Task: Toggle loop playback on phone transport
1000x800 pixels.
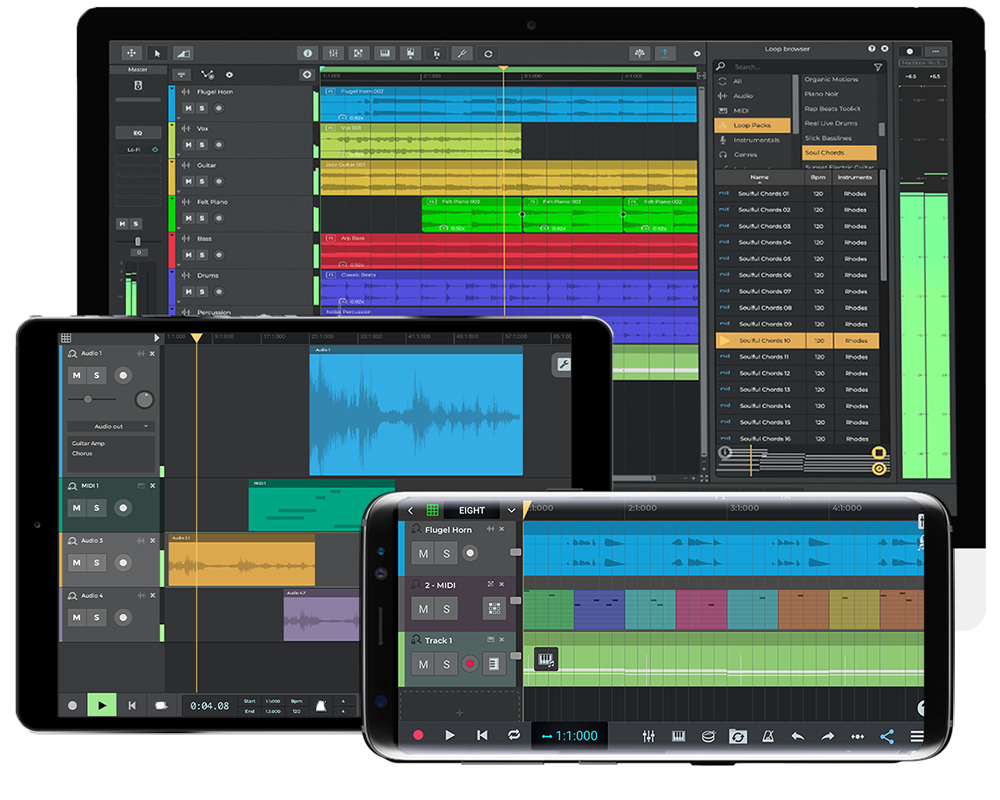Action: click(513, 735)
